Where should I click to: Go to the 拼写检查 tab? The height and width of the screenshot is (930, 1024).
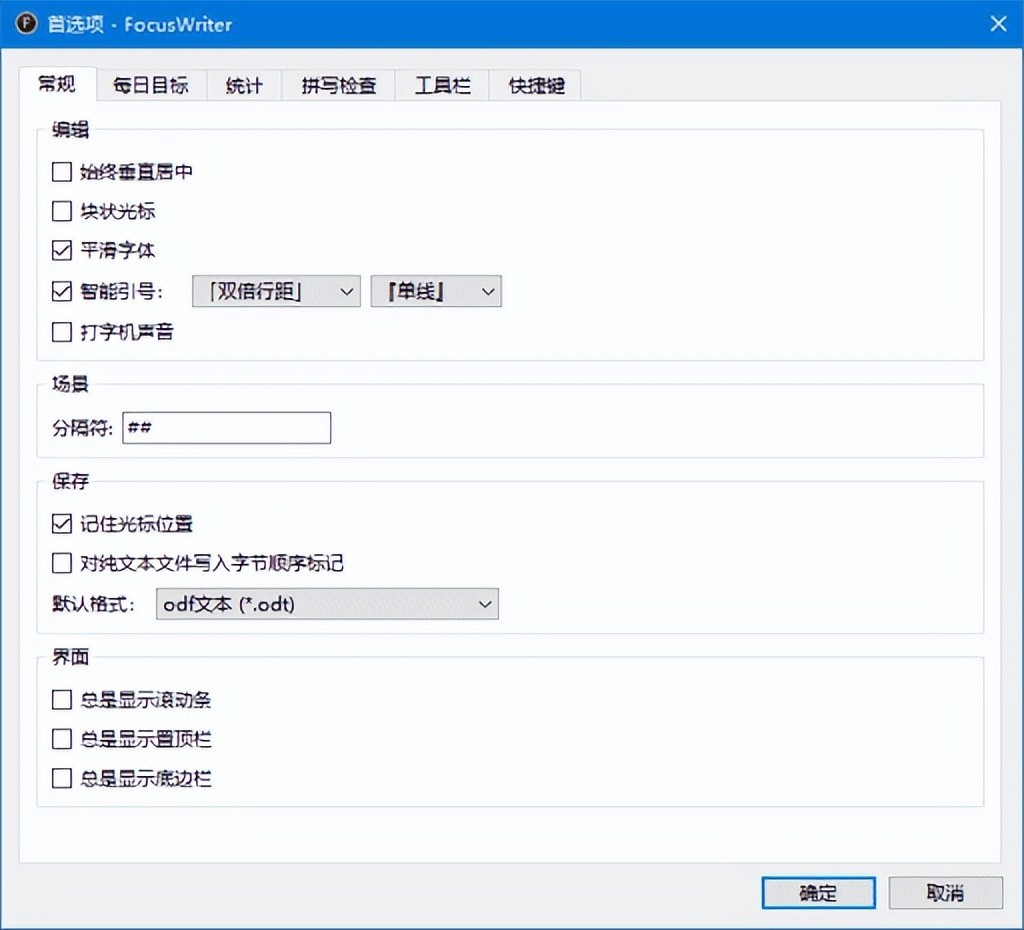click(338, 85)
